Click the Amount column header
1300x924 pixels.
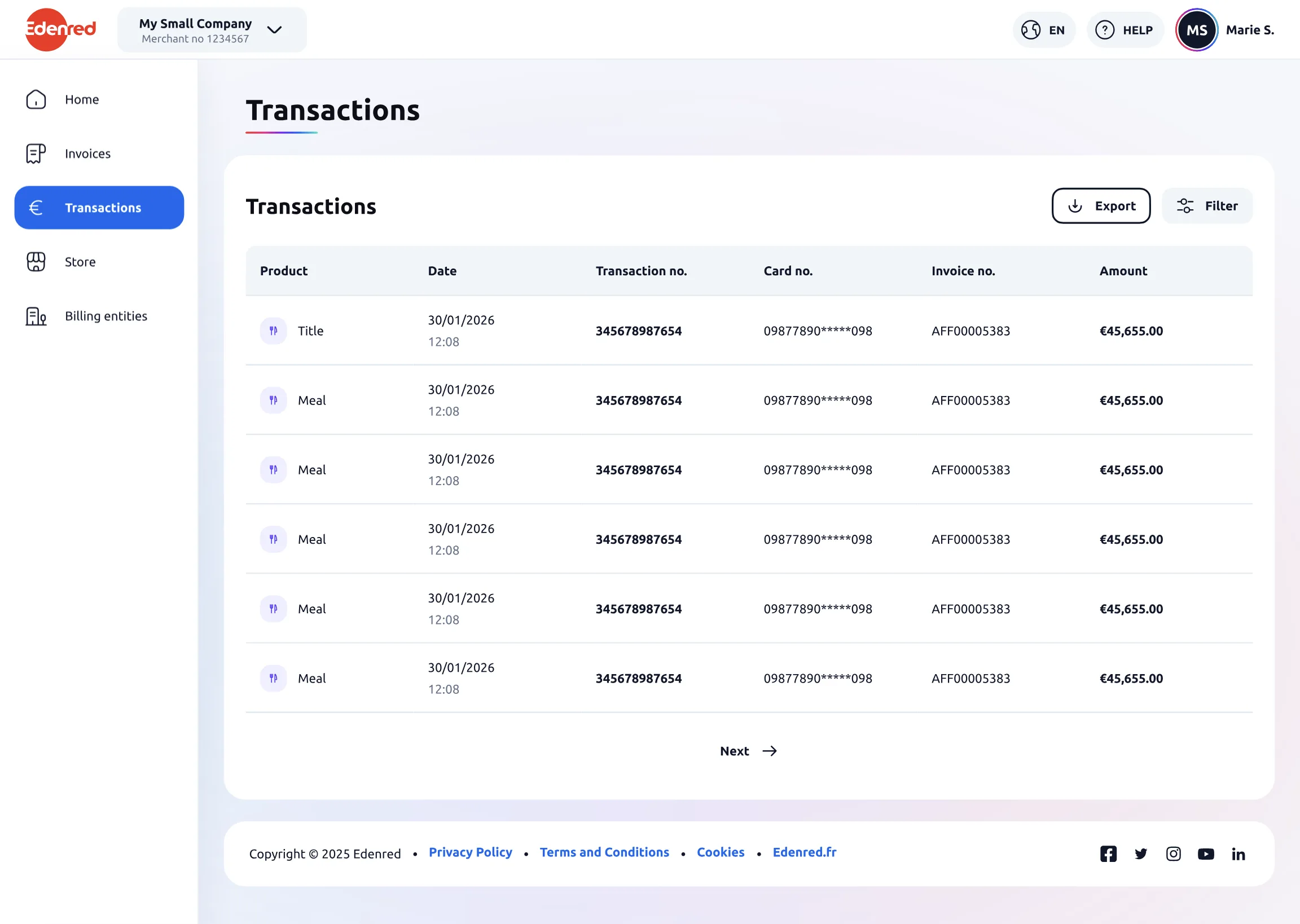click(1123, 271)
